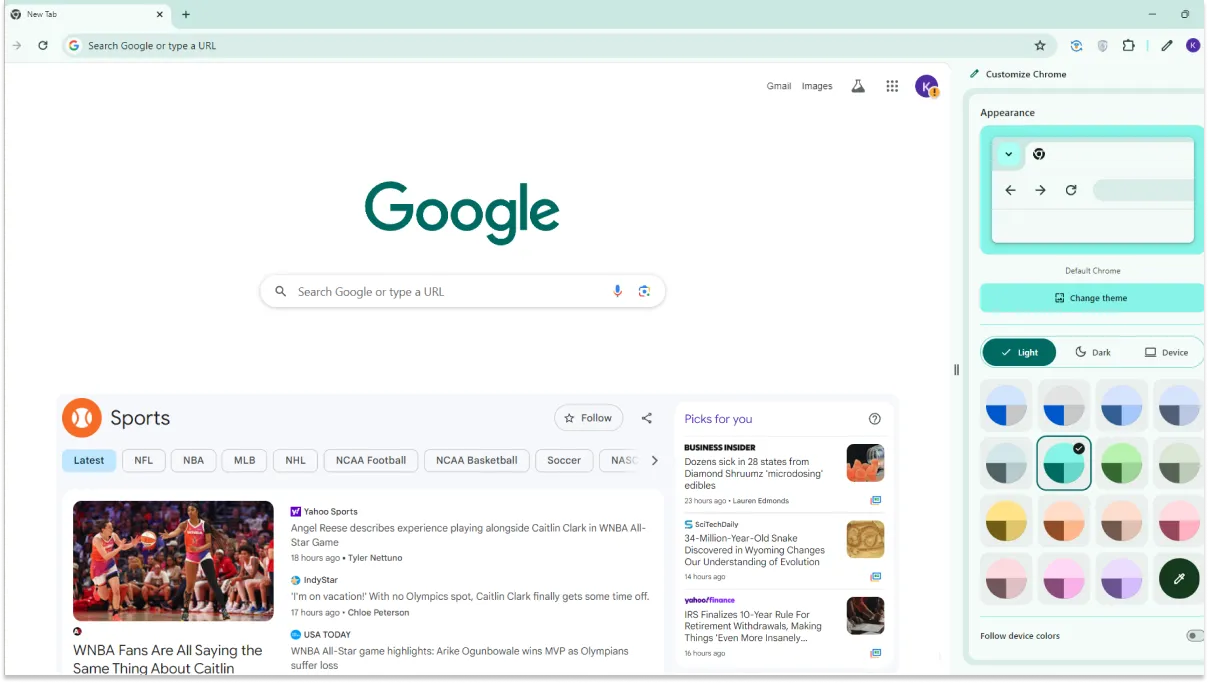Click the side panel resize handle
1208x683 pixels.
click(956, 369)
